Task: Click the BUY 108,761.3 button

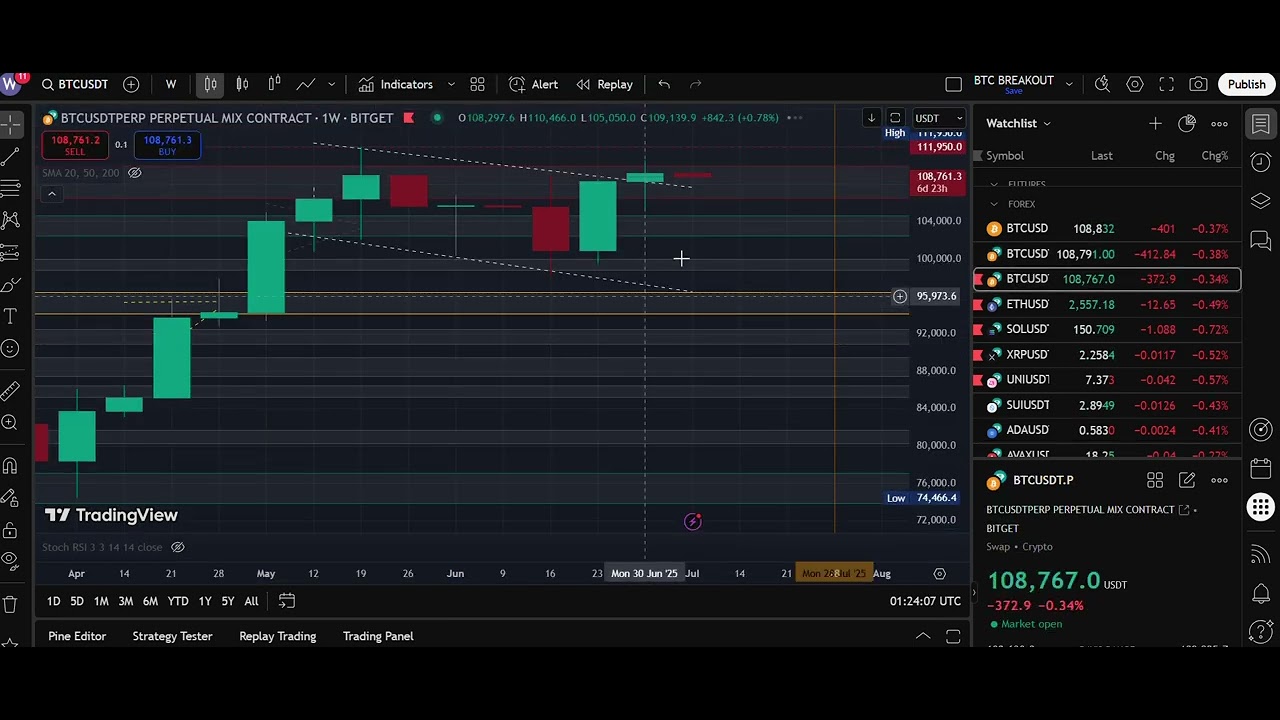Action: click(167, 145)
